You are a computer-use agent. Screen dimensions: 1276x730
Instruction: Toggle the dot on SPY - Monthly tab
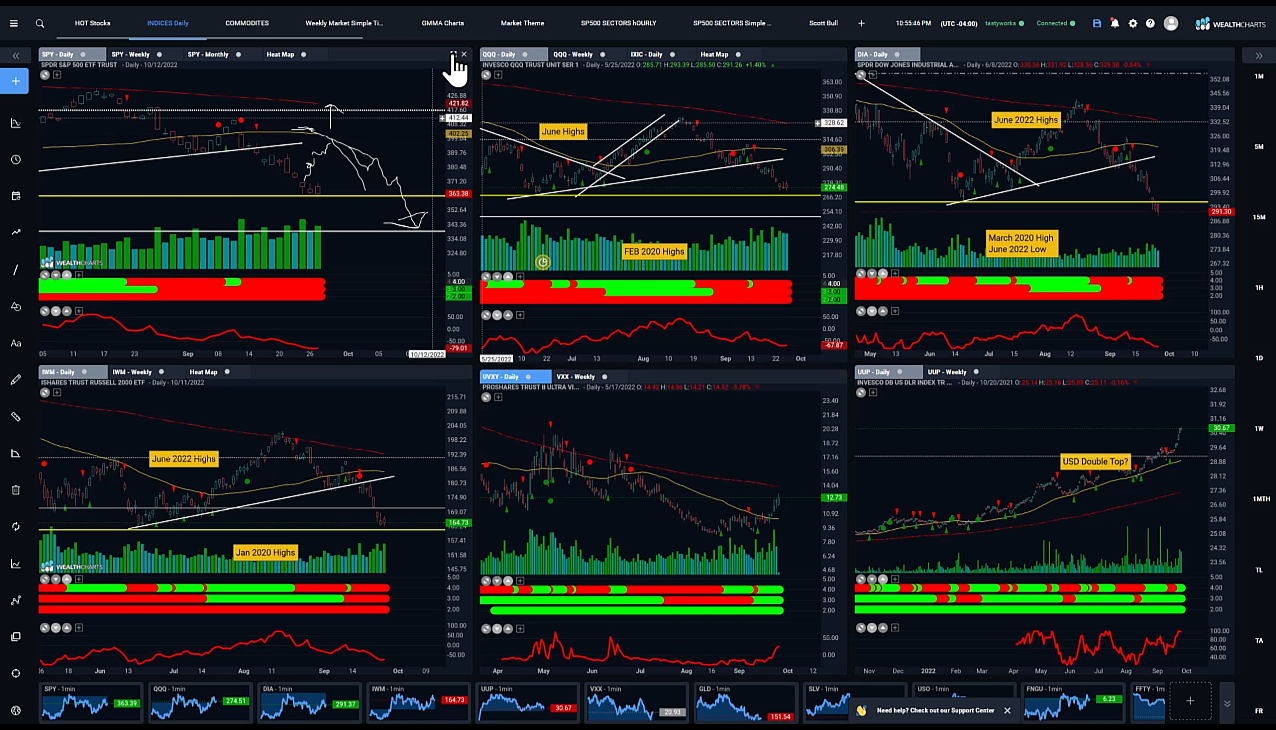click(239, 54)
